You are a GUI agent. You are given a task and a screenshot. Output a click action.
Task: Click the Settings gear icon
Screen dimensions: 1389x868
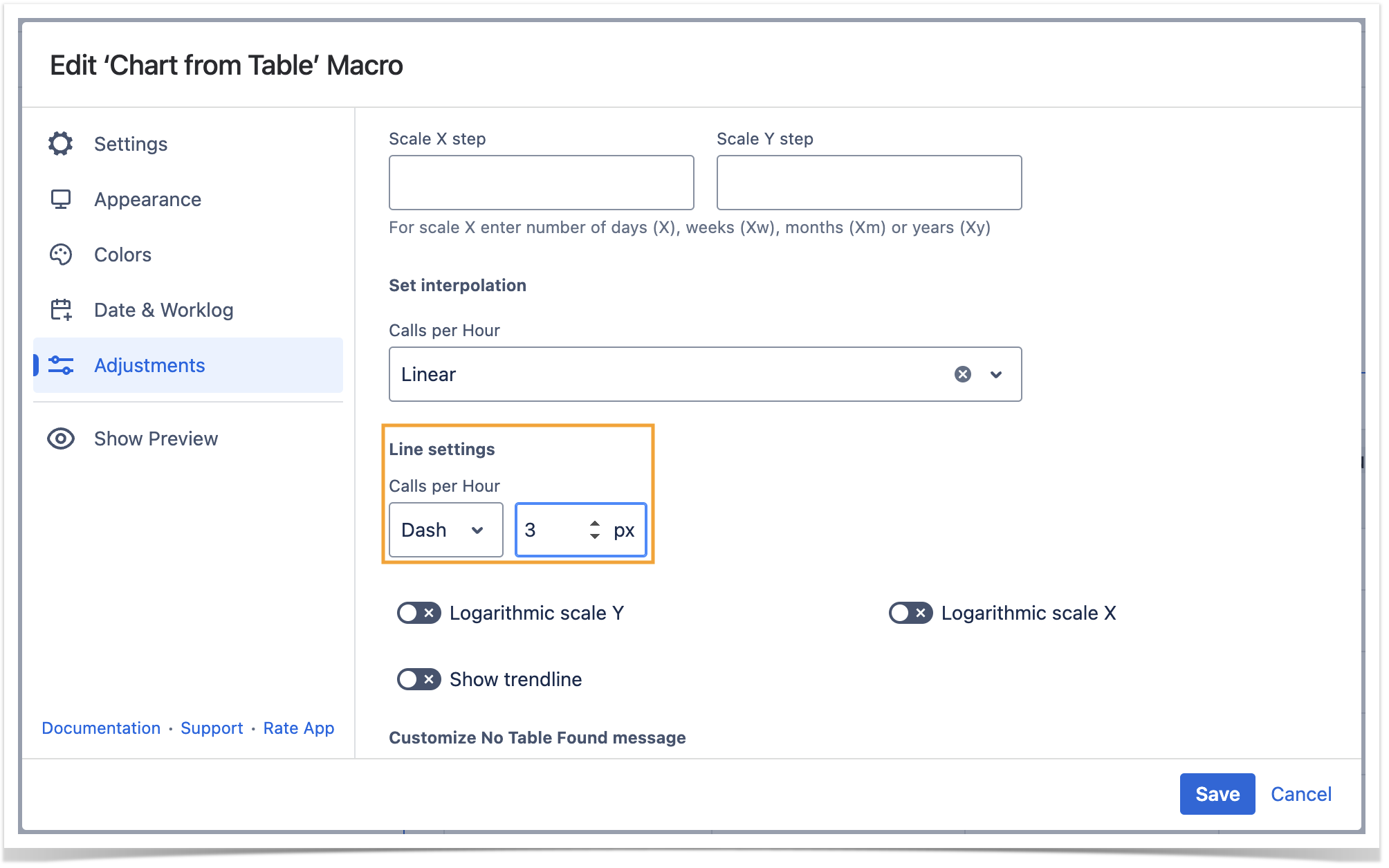coord(61,144)
